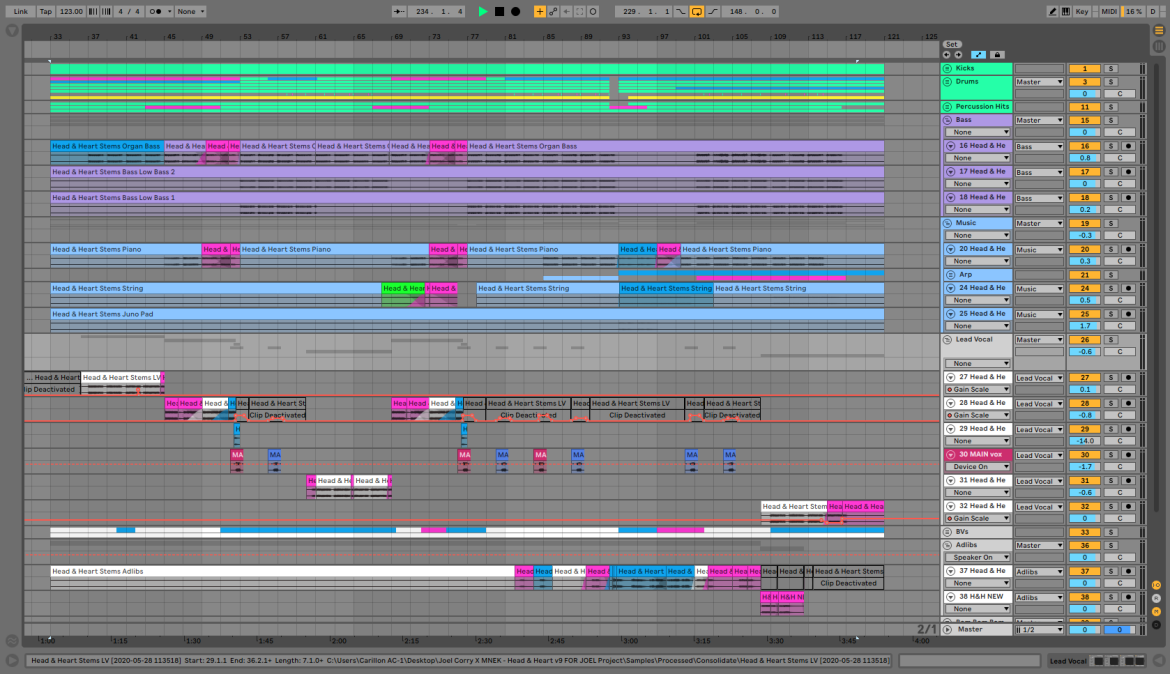Collapse the 20 Head & He track
1170x674 pixels.
tap(951, 249)
